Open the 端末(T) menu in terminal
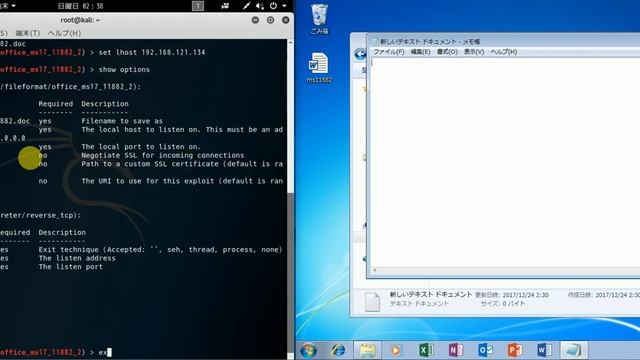640x360 pixels. tap(28, 33)
